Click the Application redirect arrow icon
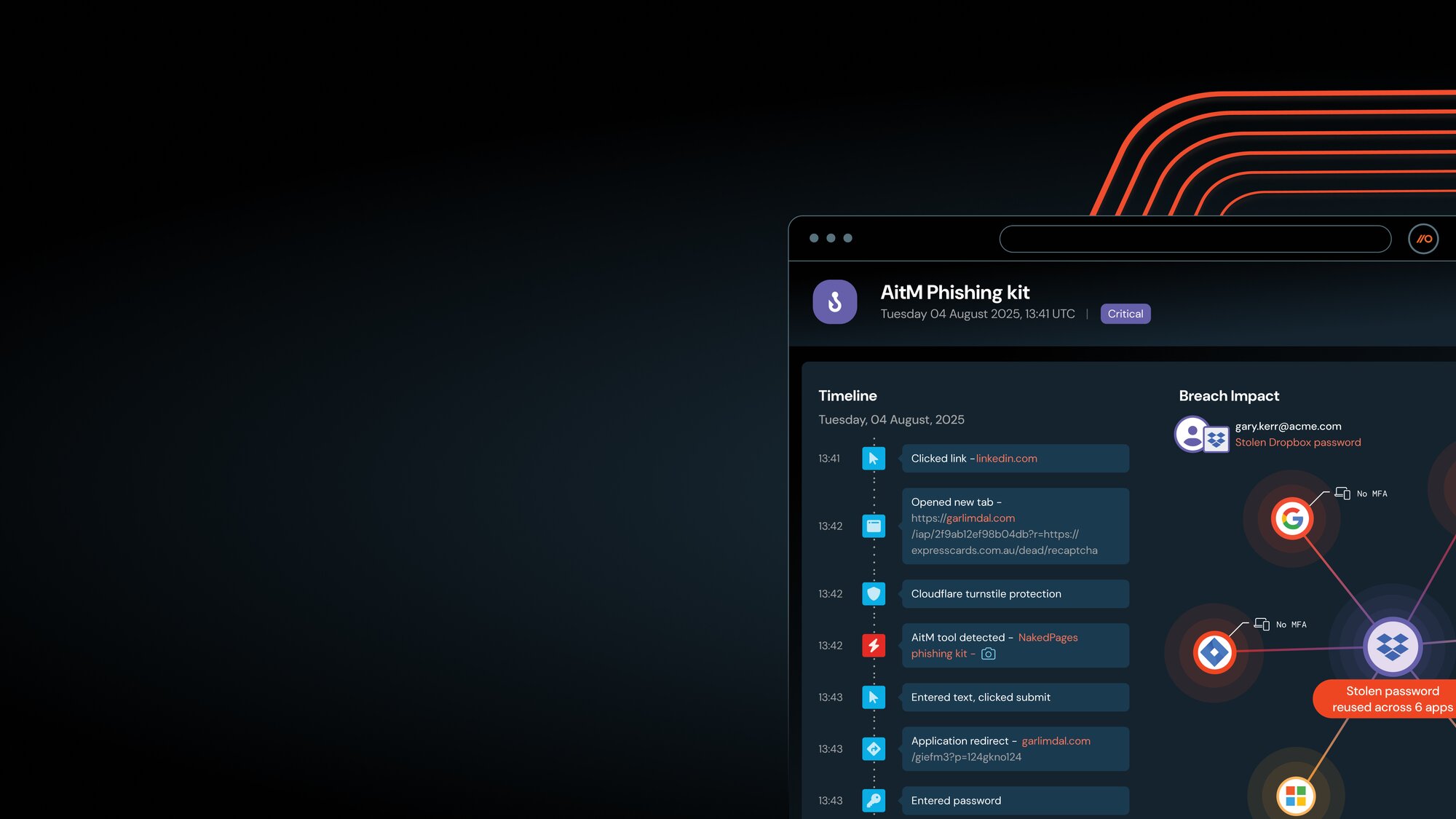 point(874,749)
